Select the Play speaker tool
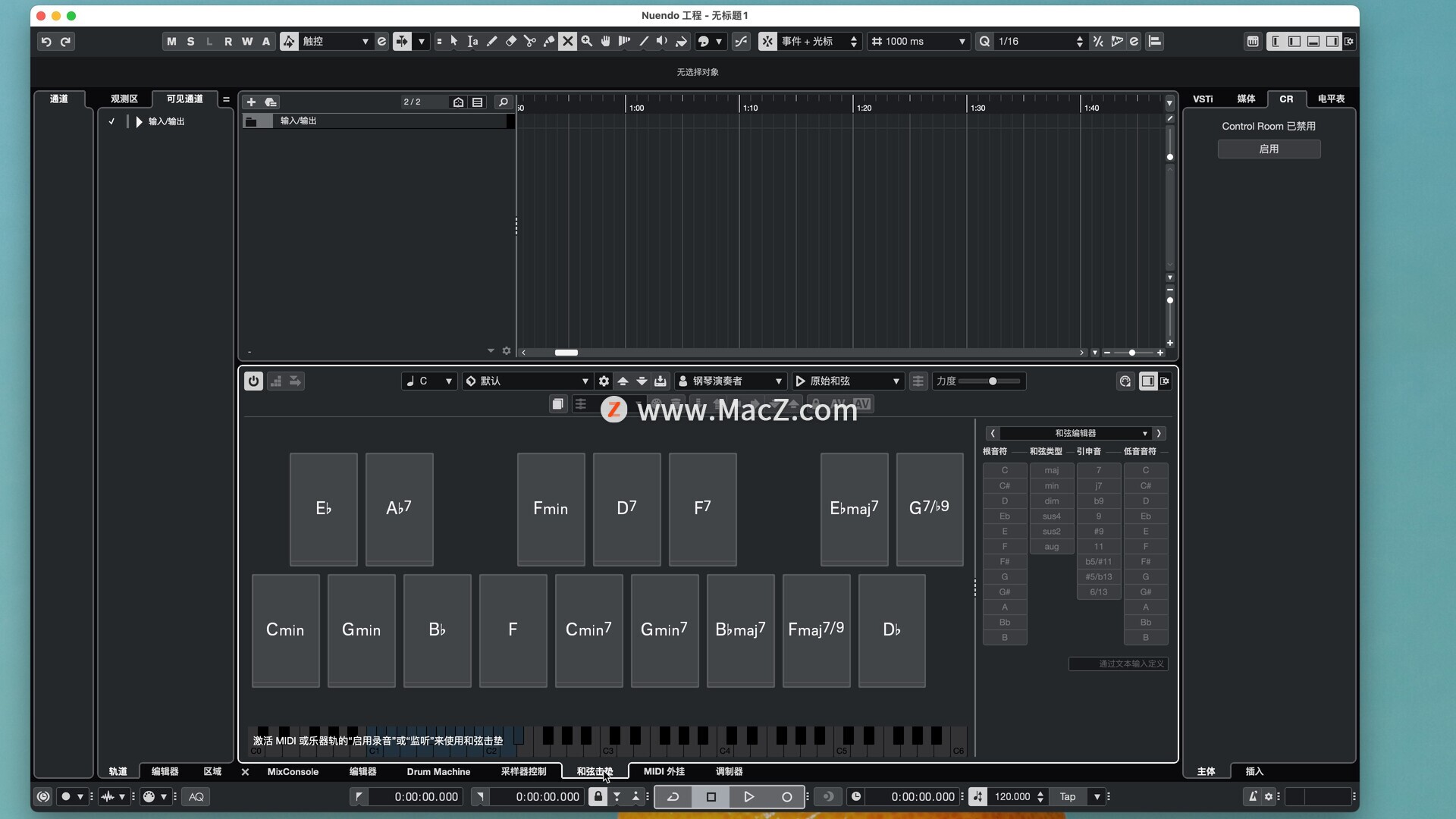 tap(662, 41)
